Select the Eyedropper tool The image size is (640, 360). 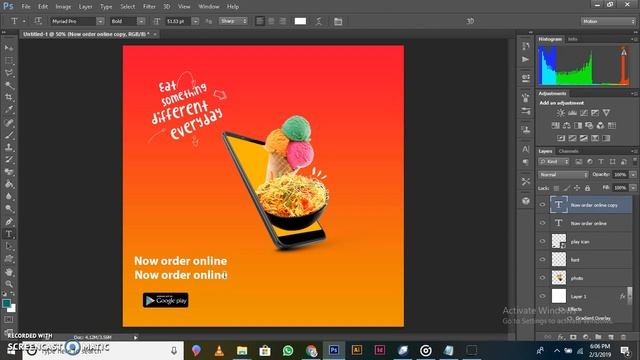click(x=9, y=110)
